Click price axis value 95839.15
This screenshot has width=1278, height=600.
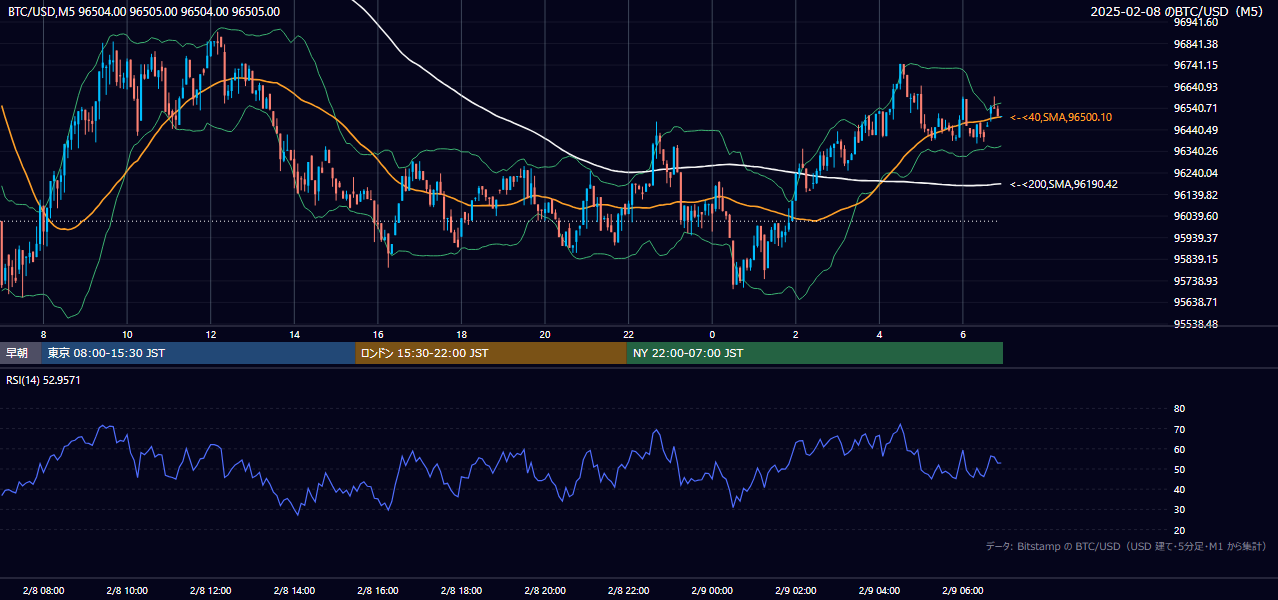1196,259
